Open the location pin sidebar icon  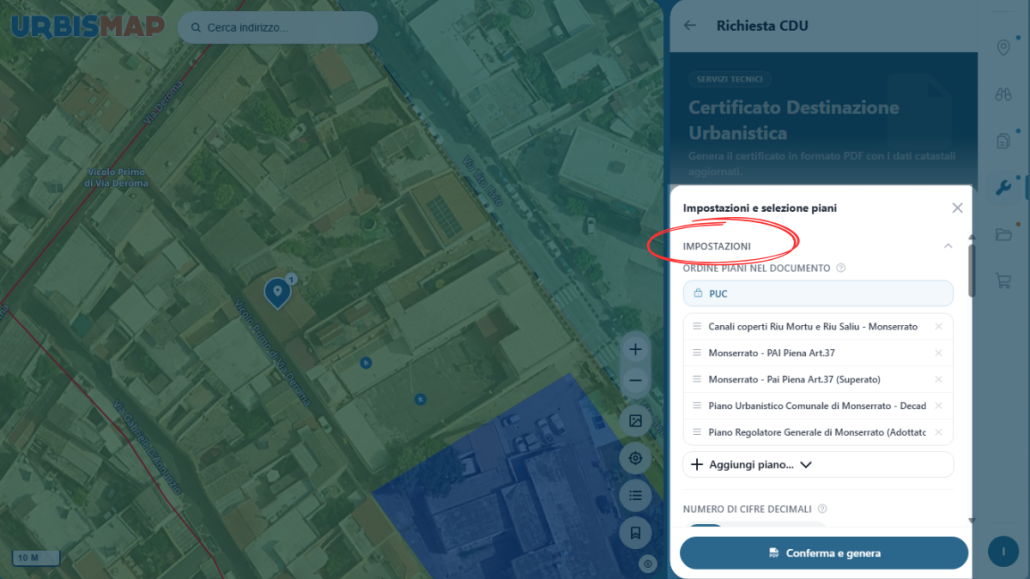(1003, 47)
